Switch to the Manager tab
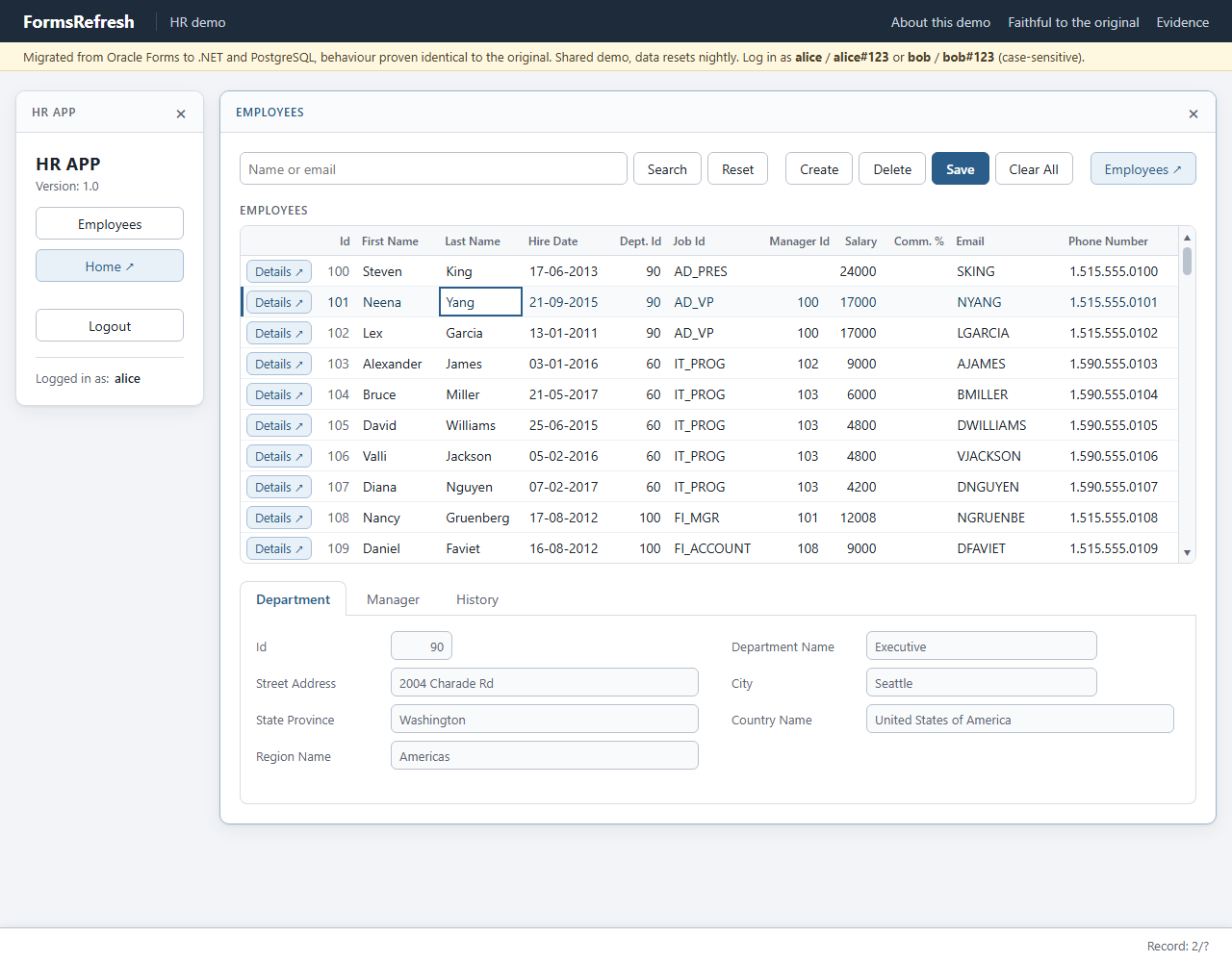The width and height of the screenshot is (1232, 962). coord(393,599)
